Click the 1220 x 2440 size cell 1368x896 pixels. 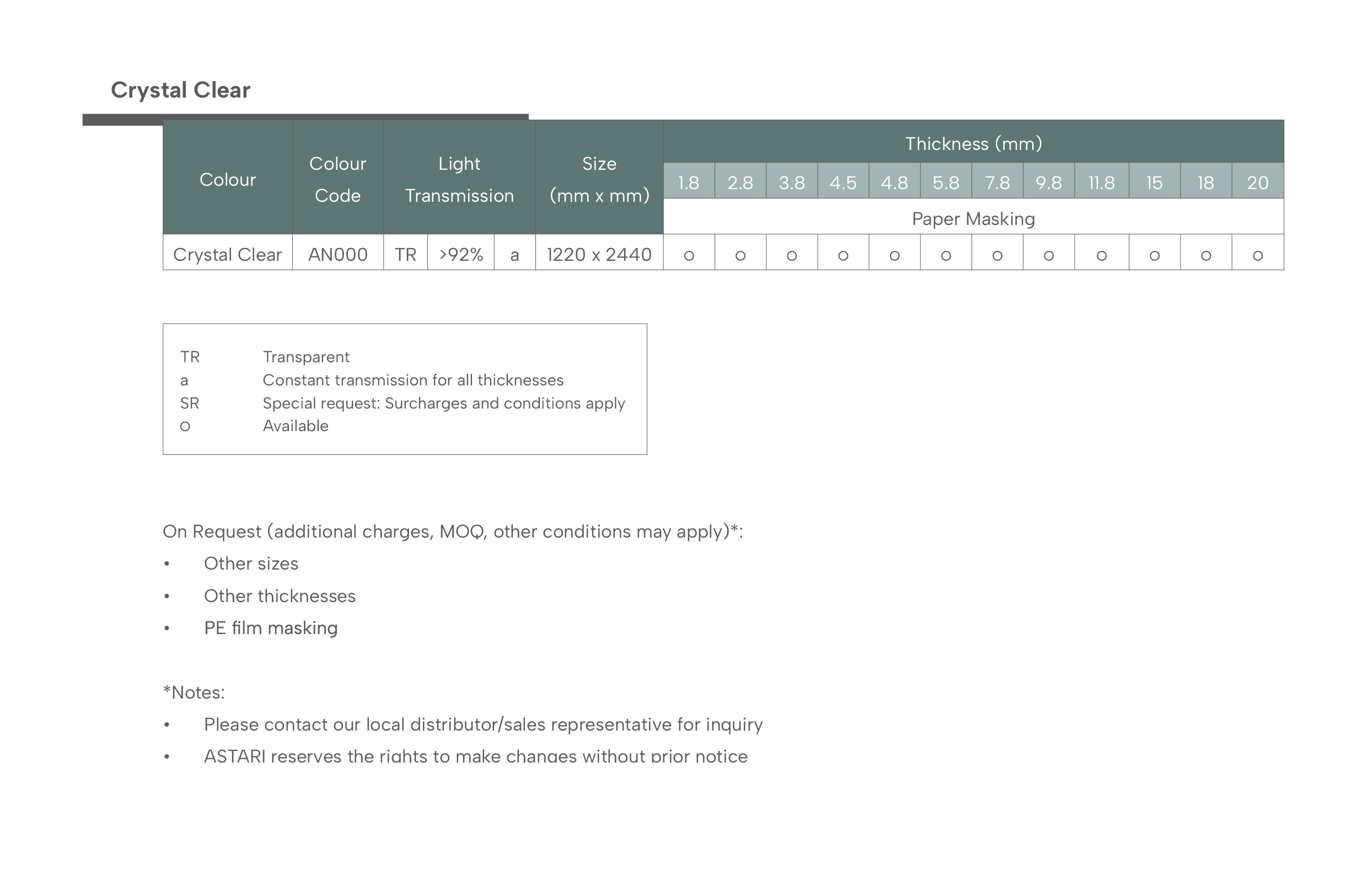599,253
